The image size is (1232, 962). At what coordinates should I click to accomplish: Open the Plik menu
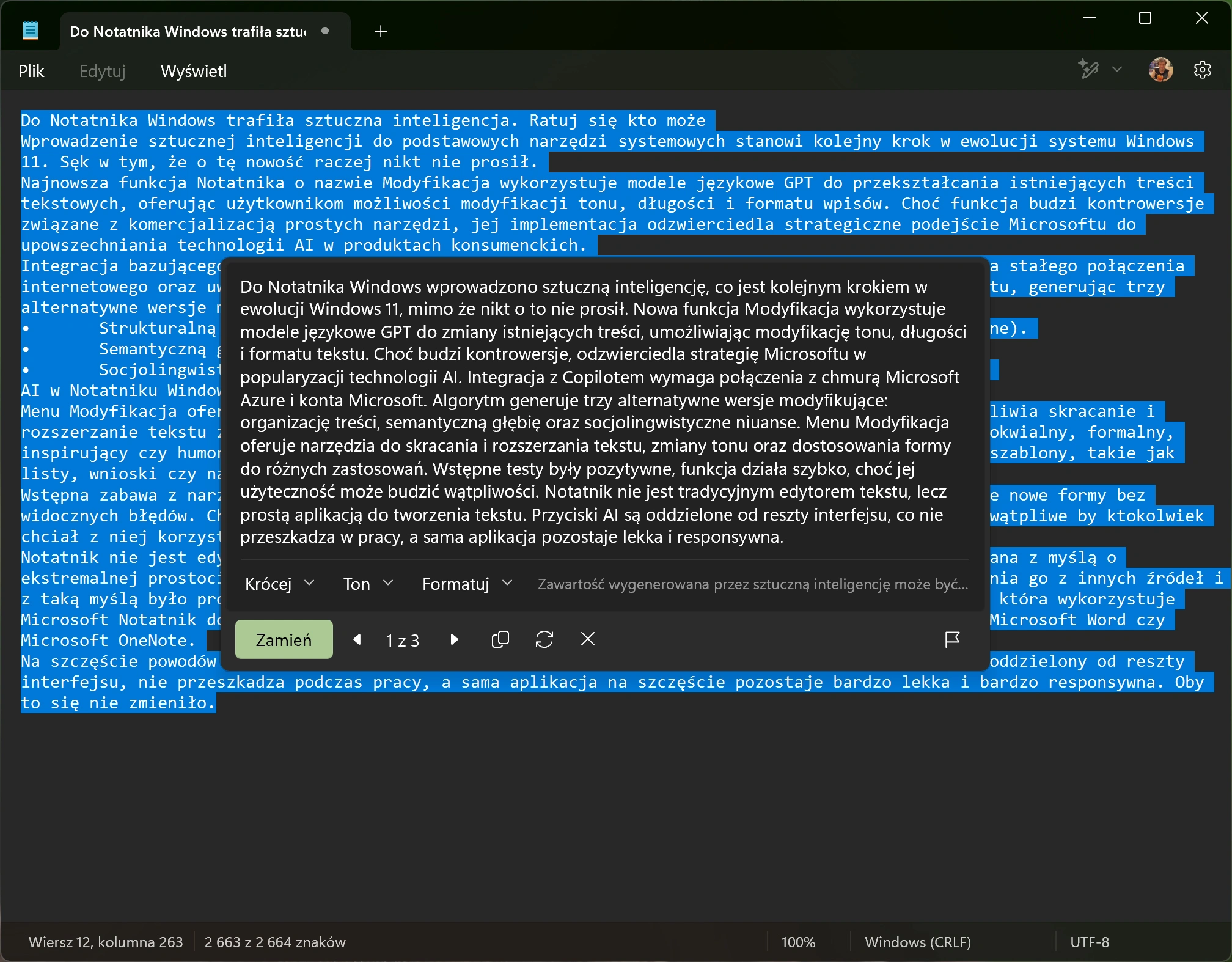pos(31,71)
